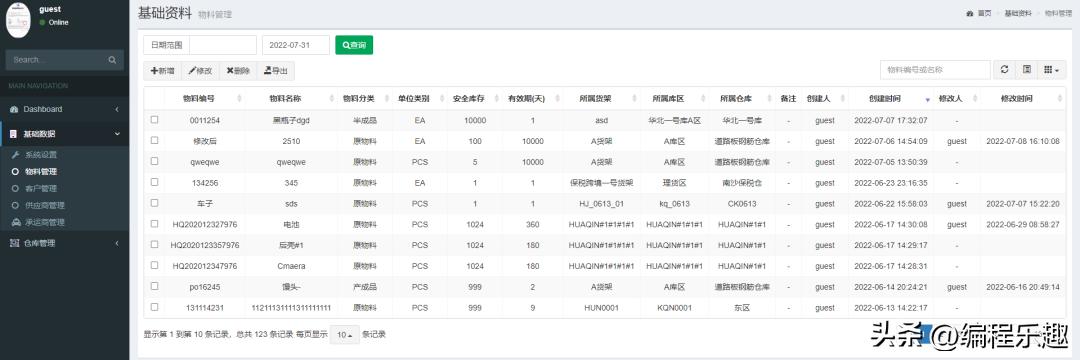
Task: Sort by 物料编号 column arrows
Action: pos(239,99)
